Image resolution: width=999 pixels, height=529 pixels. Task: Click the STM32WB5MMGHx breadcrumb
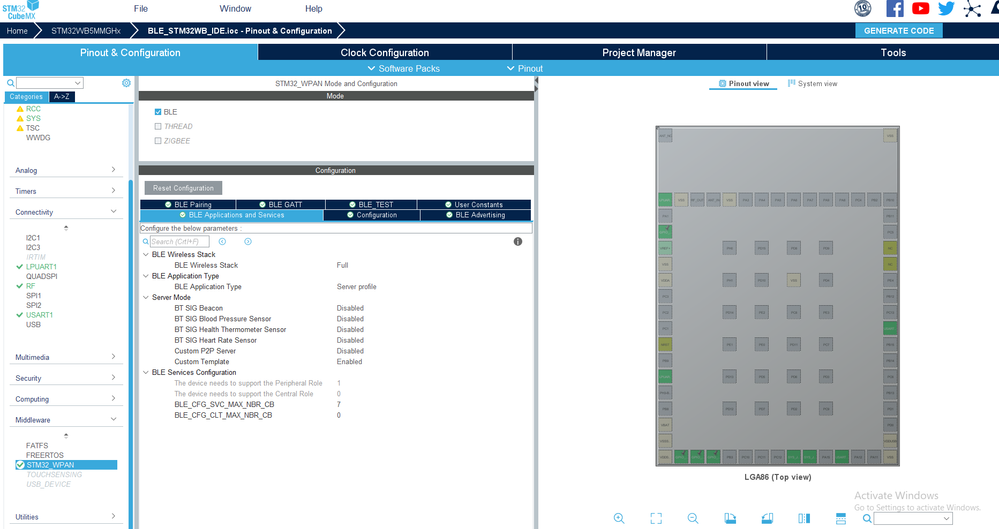pos(85,31)
